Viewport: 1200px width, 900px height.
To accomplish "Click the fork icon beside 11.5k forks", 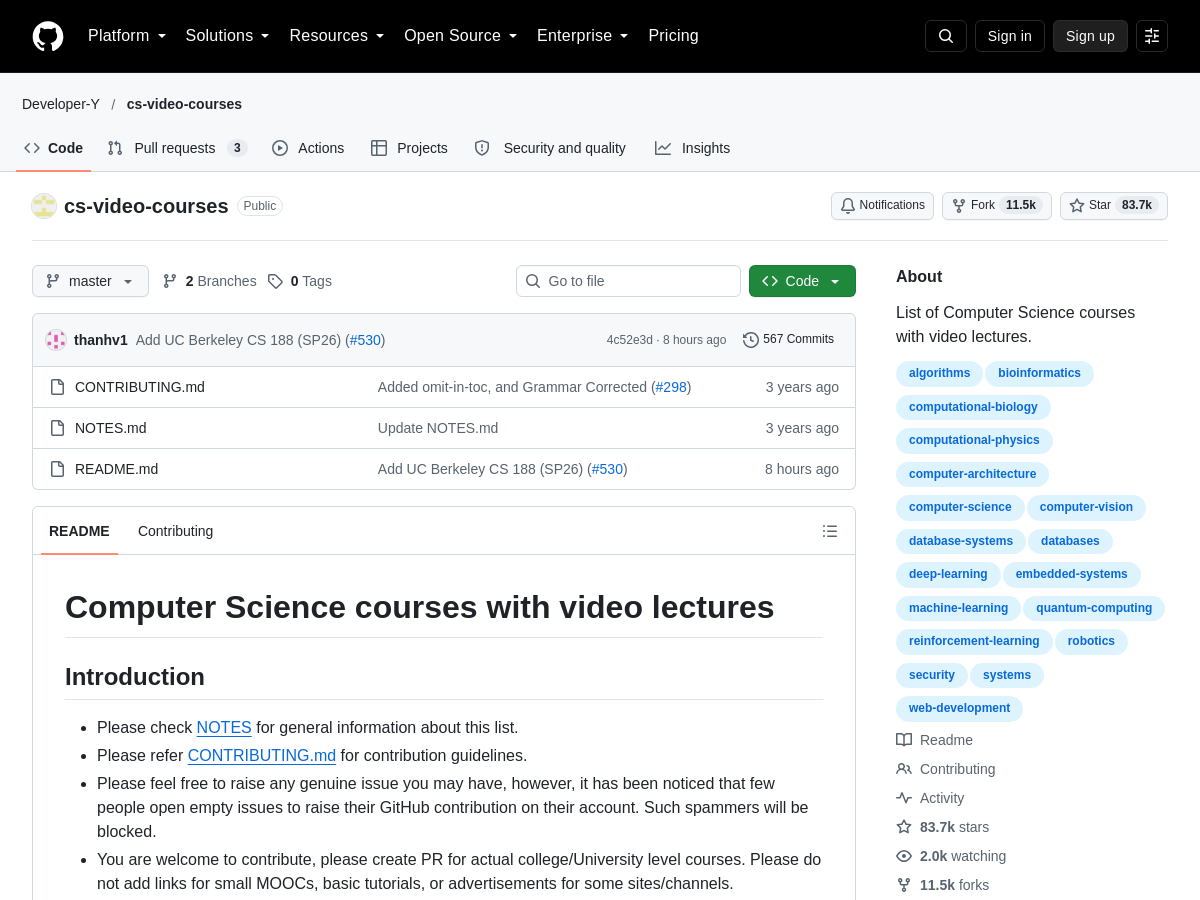I will coord(904,885).
